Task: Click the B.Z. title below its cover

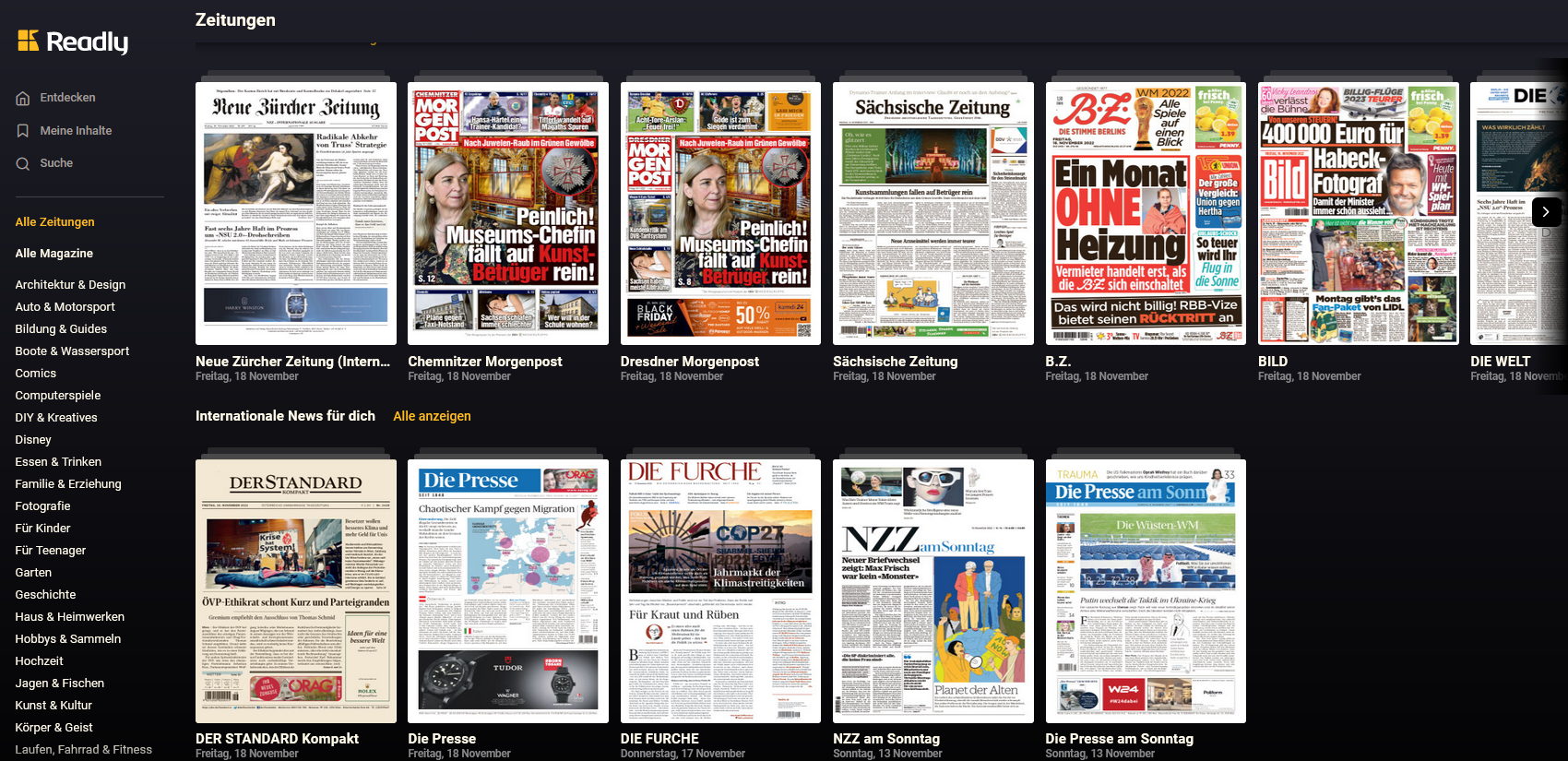Action: (x=1058, y=362)
